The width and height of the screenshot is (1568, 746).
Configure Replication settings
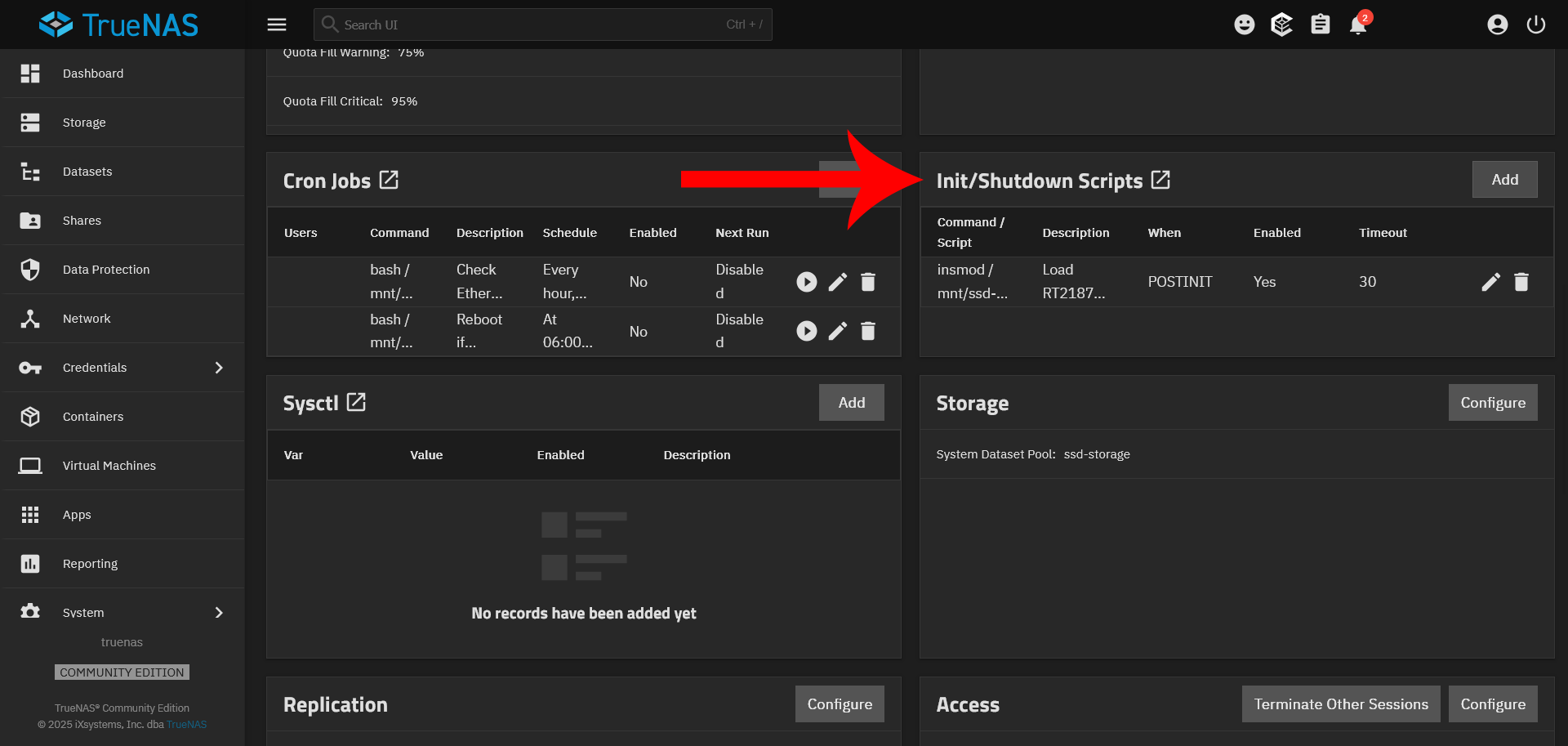pyautogui.click(x=840, y=704)
